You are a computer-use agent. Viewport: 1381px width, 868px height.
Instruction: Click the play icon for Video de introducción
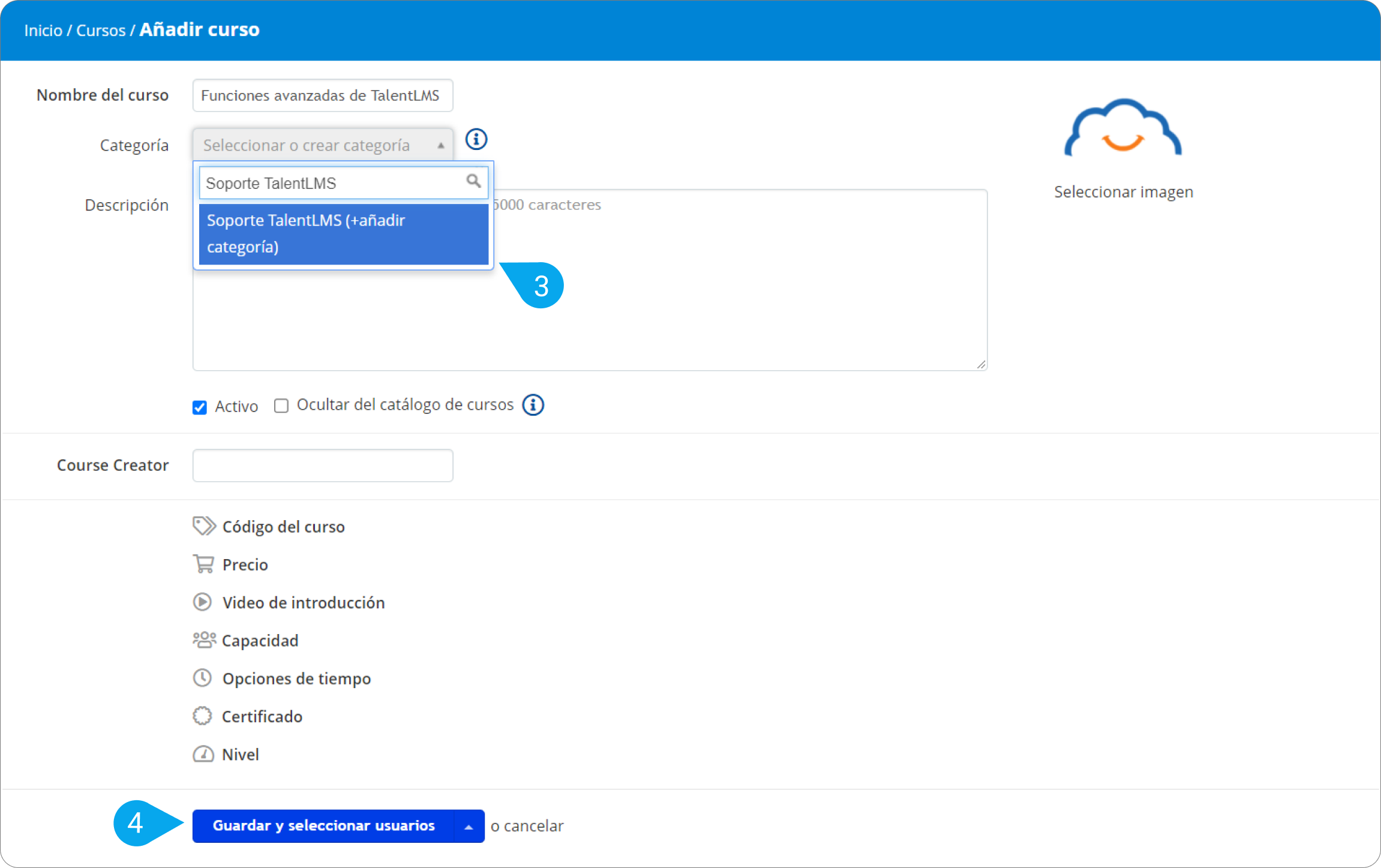click(202, 602)
